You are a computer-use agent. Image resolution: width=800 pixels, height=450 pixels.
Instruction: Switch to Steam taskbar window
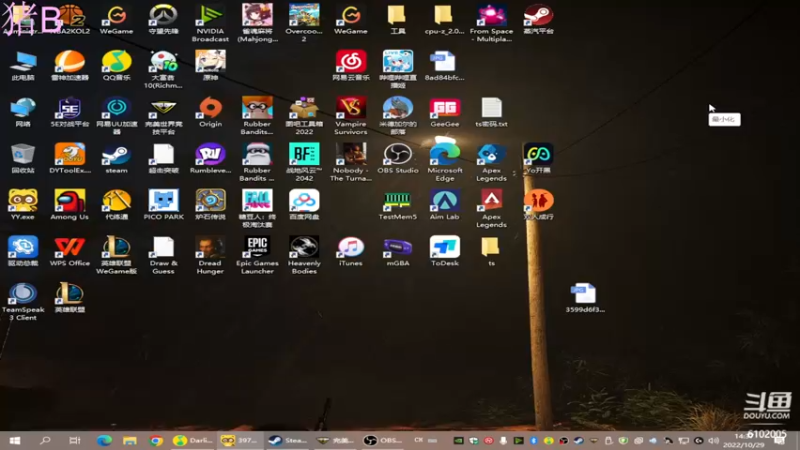(288, 440)
